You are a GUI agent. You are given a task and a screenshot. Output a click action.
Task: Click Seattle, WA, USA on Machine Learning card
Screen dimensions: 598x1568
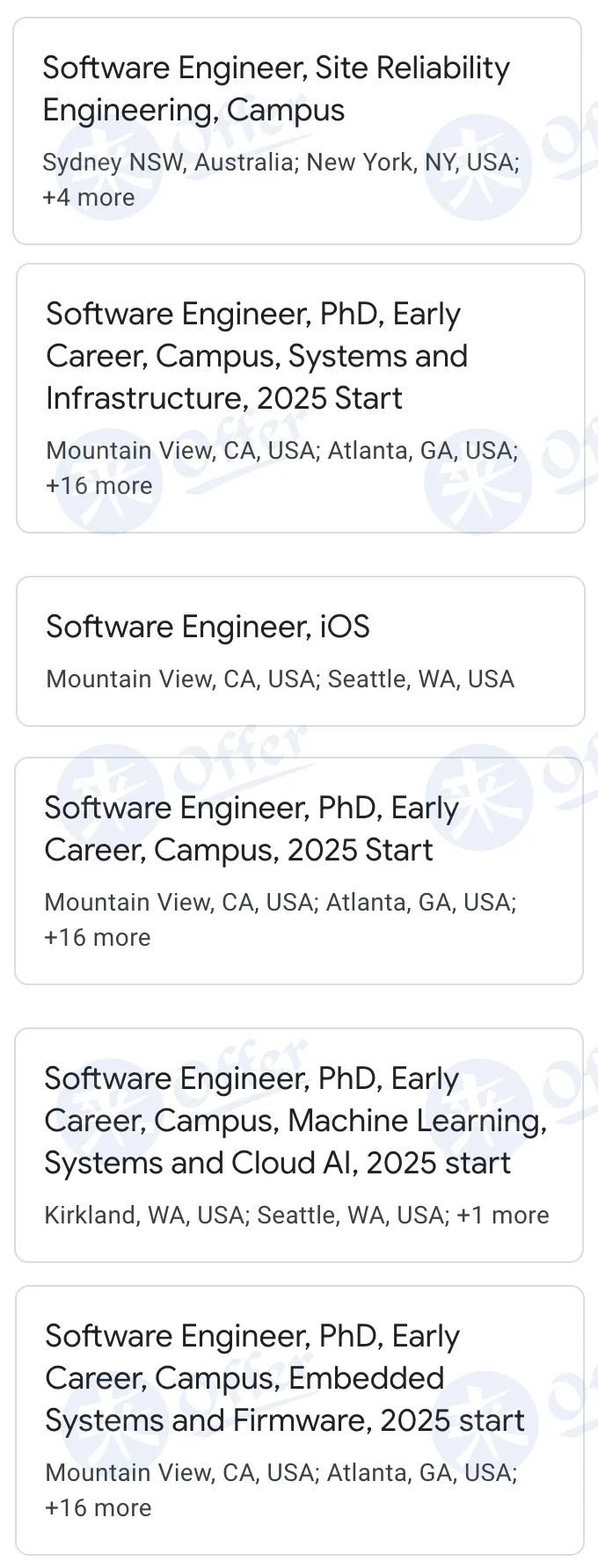coord(354,1216)
